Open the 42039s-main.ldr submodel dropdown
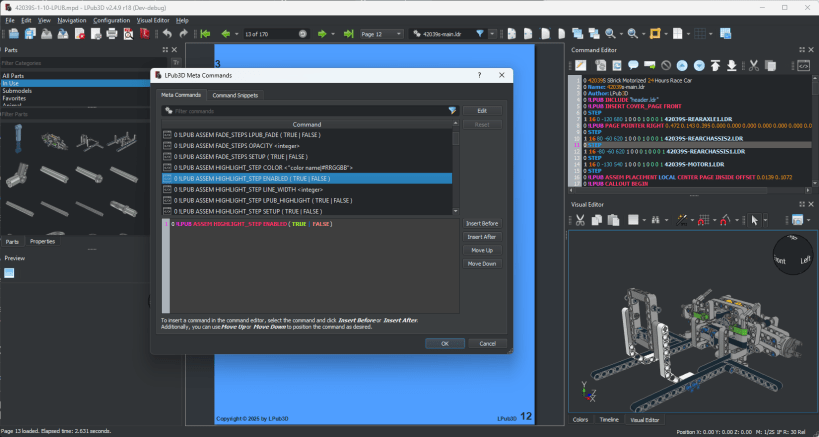 pos(492,34)
